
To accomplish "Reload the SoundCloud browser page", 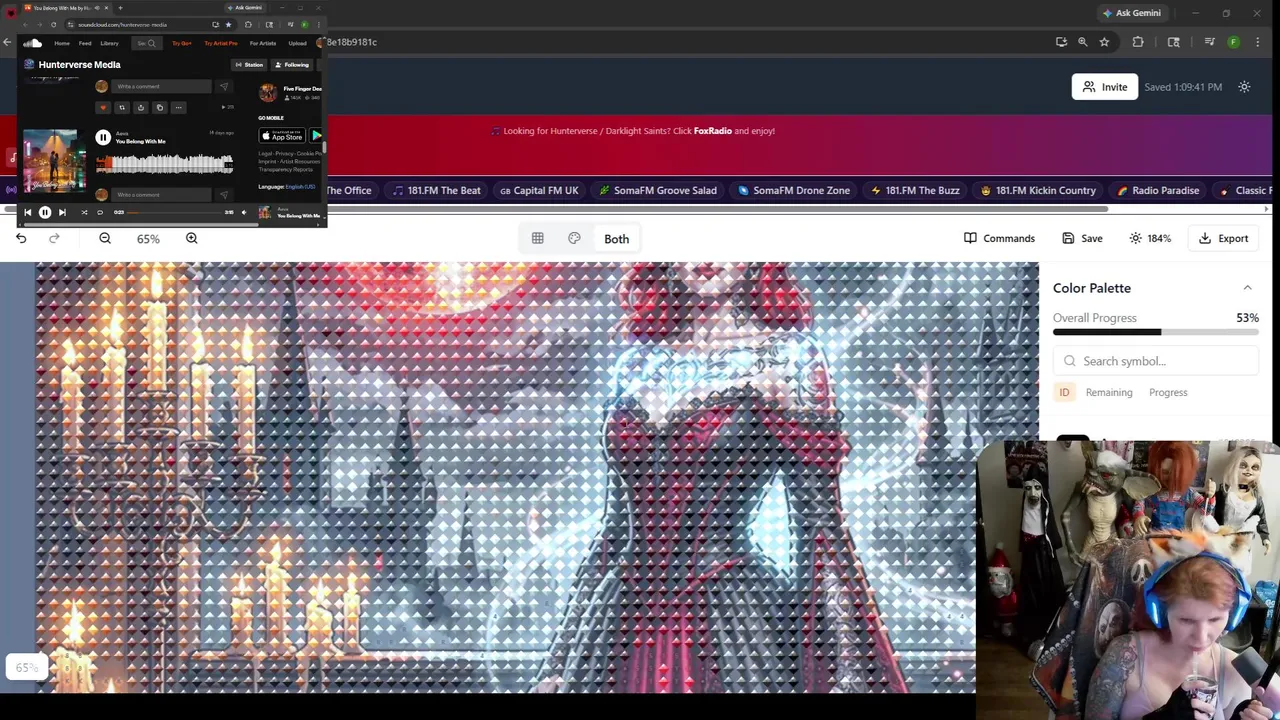I will point(55,24).
